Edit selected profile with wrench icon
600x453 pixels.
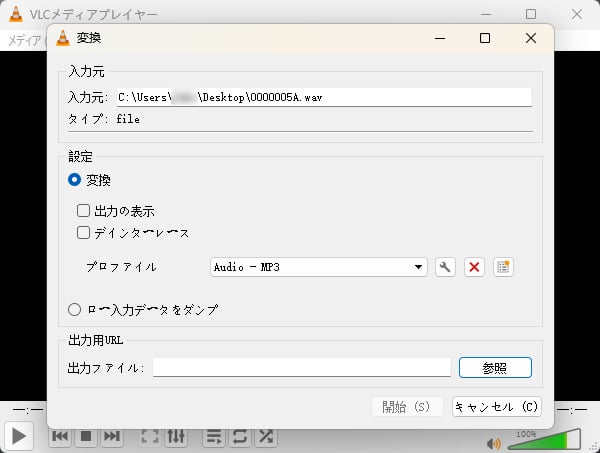(445, 267)
